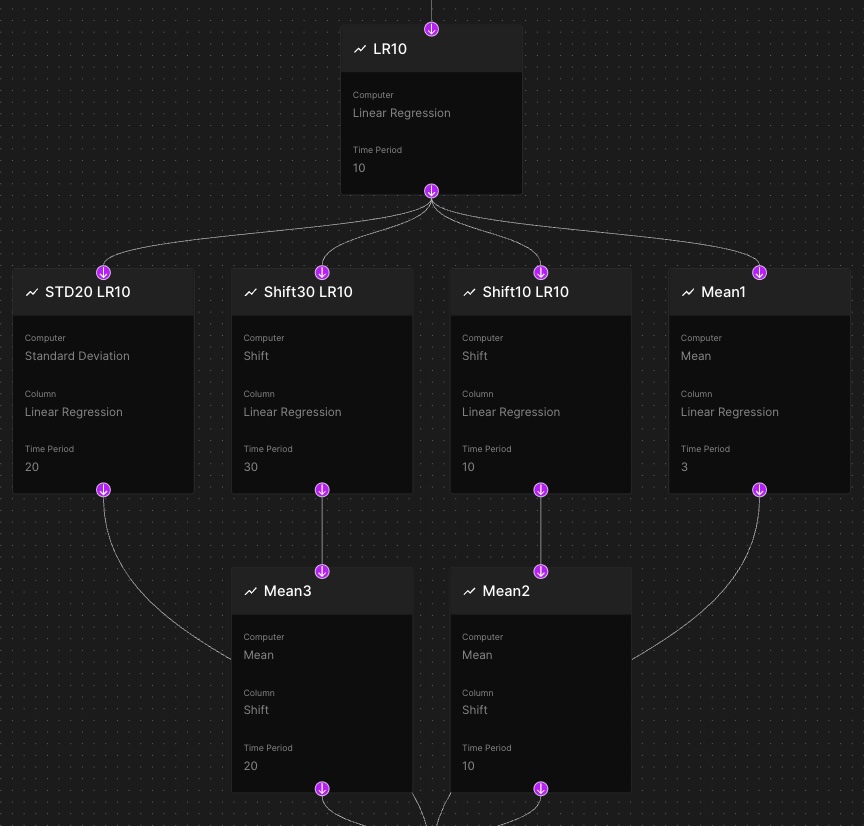
Task: Select the Shift10 LR10 node title
Action: pyautogui.click(x=526, y=292)
